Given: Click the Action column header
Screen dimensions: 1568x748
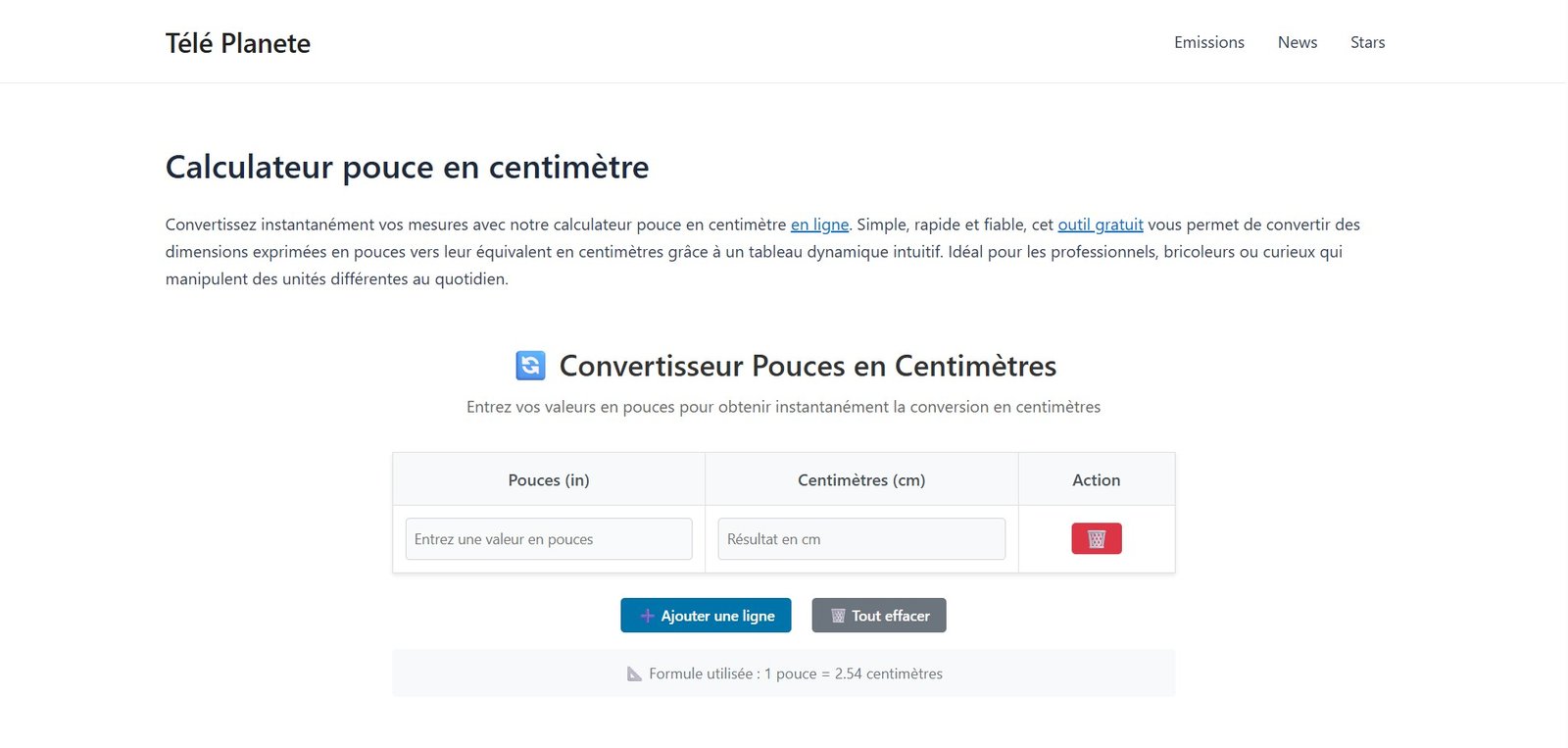Looking at the screenshot, I should tap(1096, 480).
